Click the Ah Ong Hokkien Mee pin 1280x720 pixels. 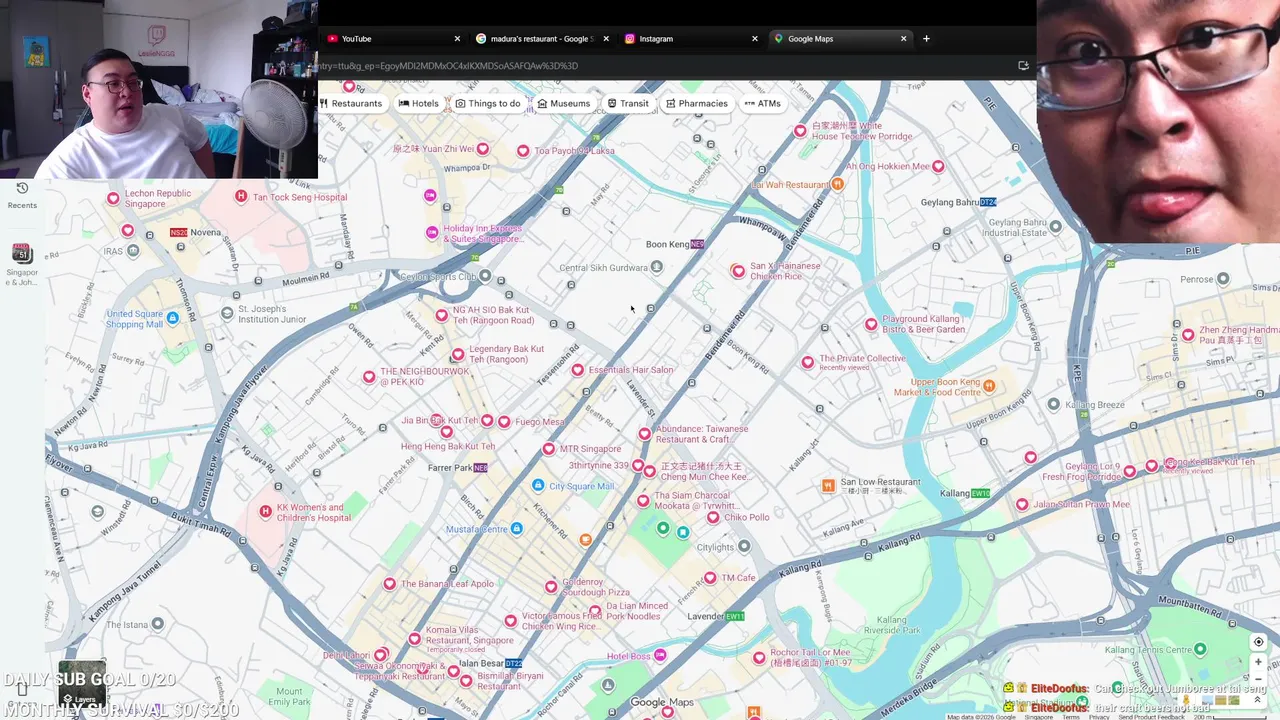tap(938, 166)
